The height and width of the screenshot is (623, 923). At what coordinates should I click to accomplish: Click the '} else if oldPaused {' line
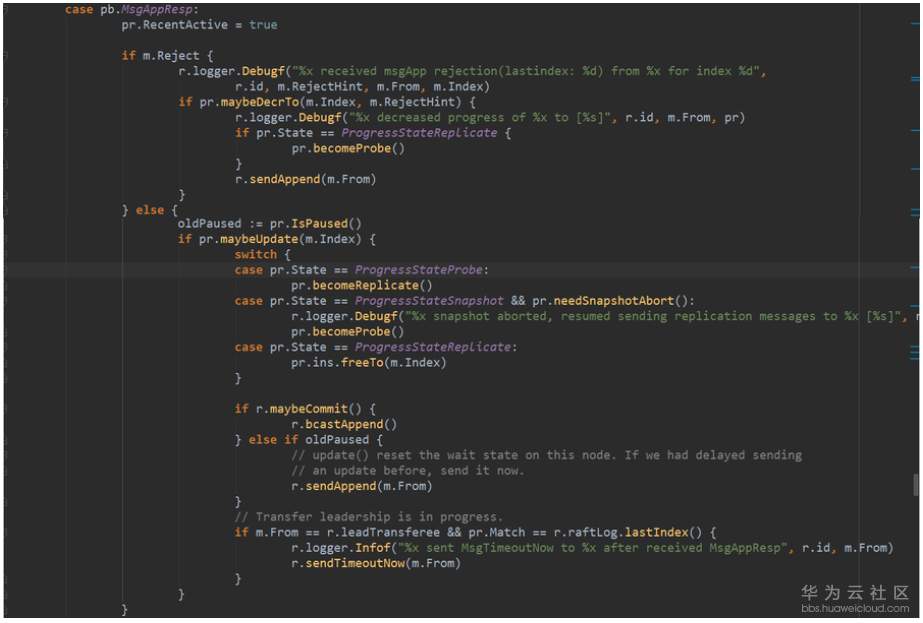309,440
